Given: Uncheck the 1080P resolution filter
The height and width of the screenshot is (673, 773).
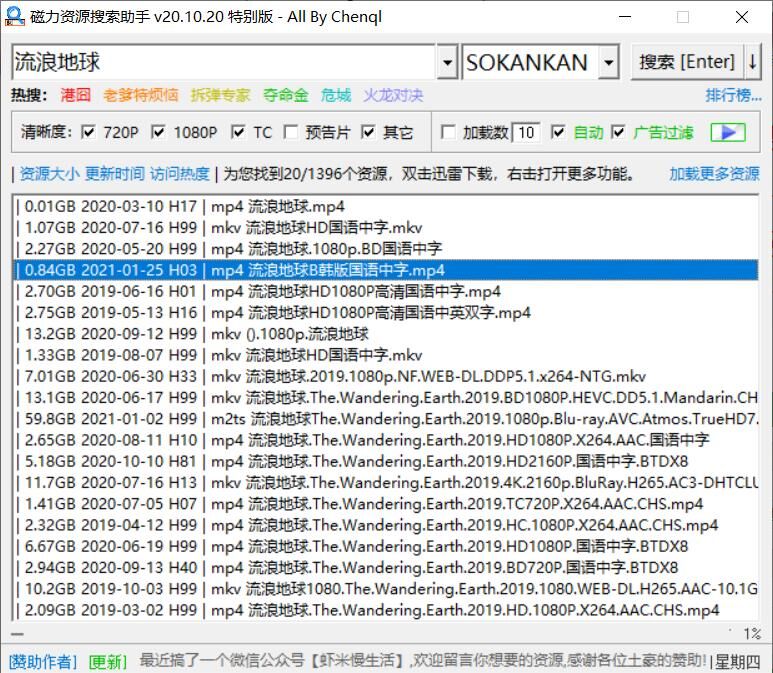Looking at the screenshot, I should [x=159, y=132].
